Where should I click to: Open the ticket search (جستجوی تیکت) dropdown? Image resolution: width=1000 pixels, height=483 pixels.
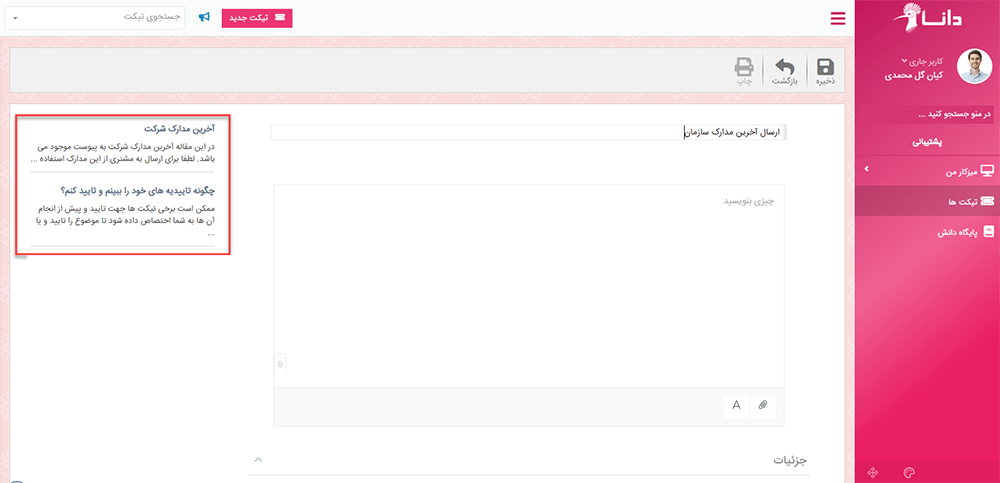[94, 18]
